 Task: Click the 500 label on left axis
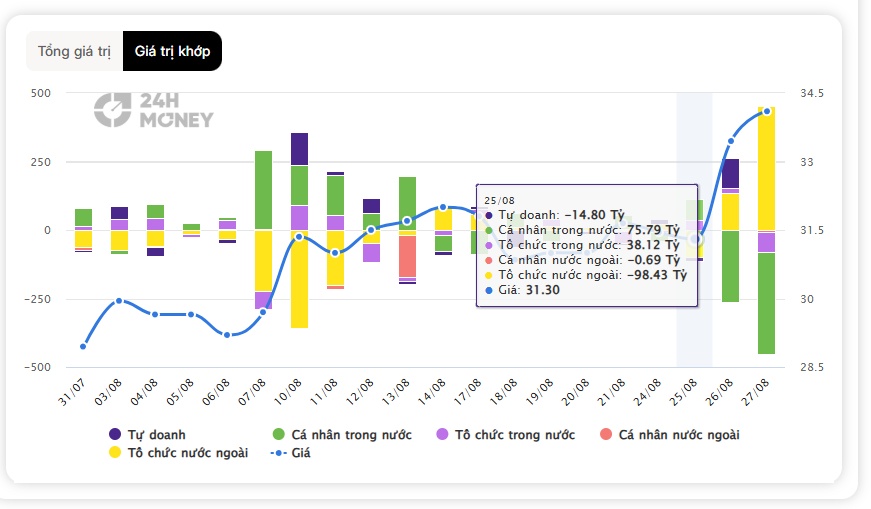(x=41, y=93)
